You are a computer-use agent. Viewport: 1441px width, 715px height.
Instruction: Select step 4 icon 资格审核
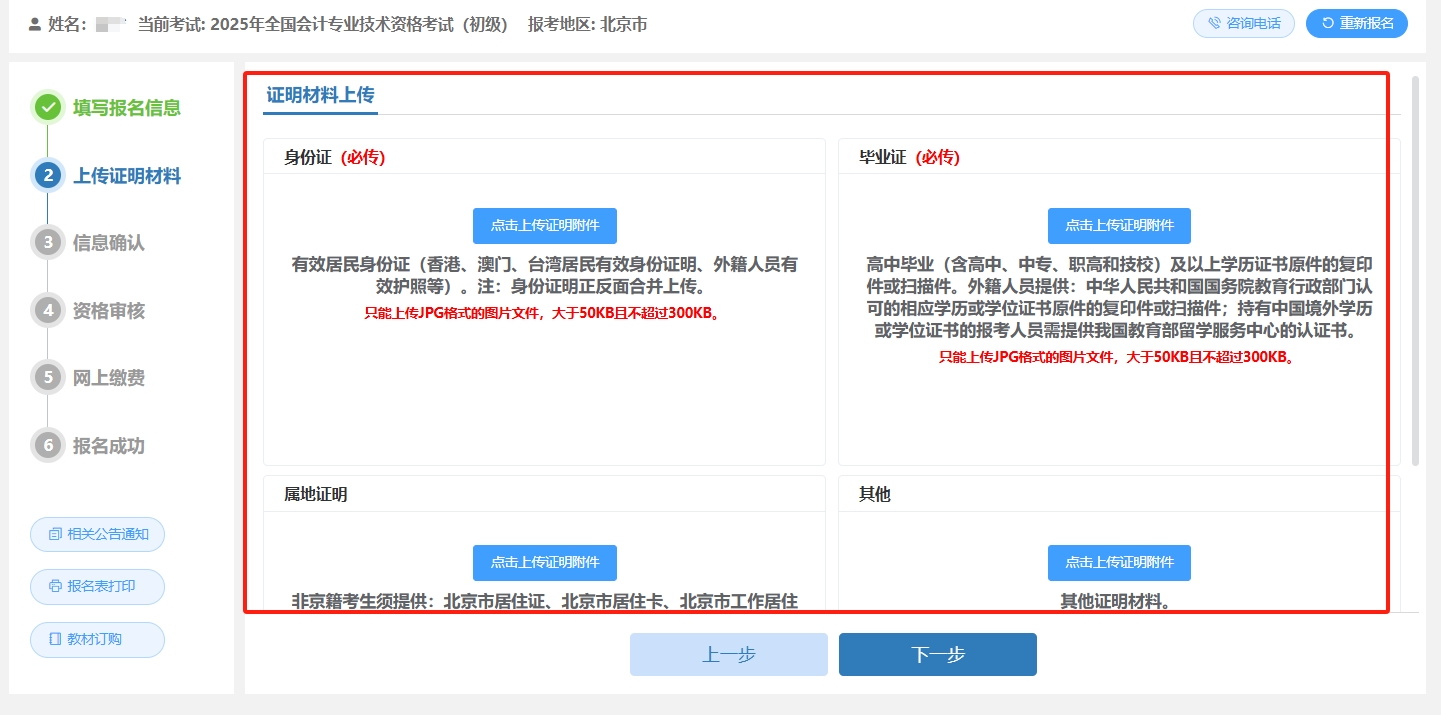pyautogui.click(x=48, y=311)
